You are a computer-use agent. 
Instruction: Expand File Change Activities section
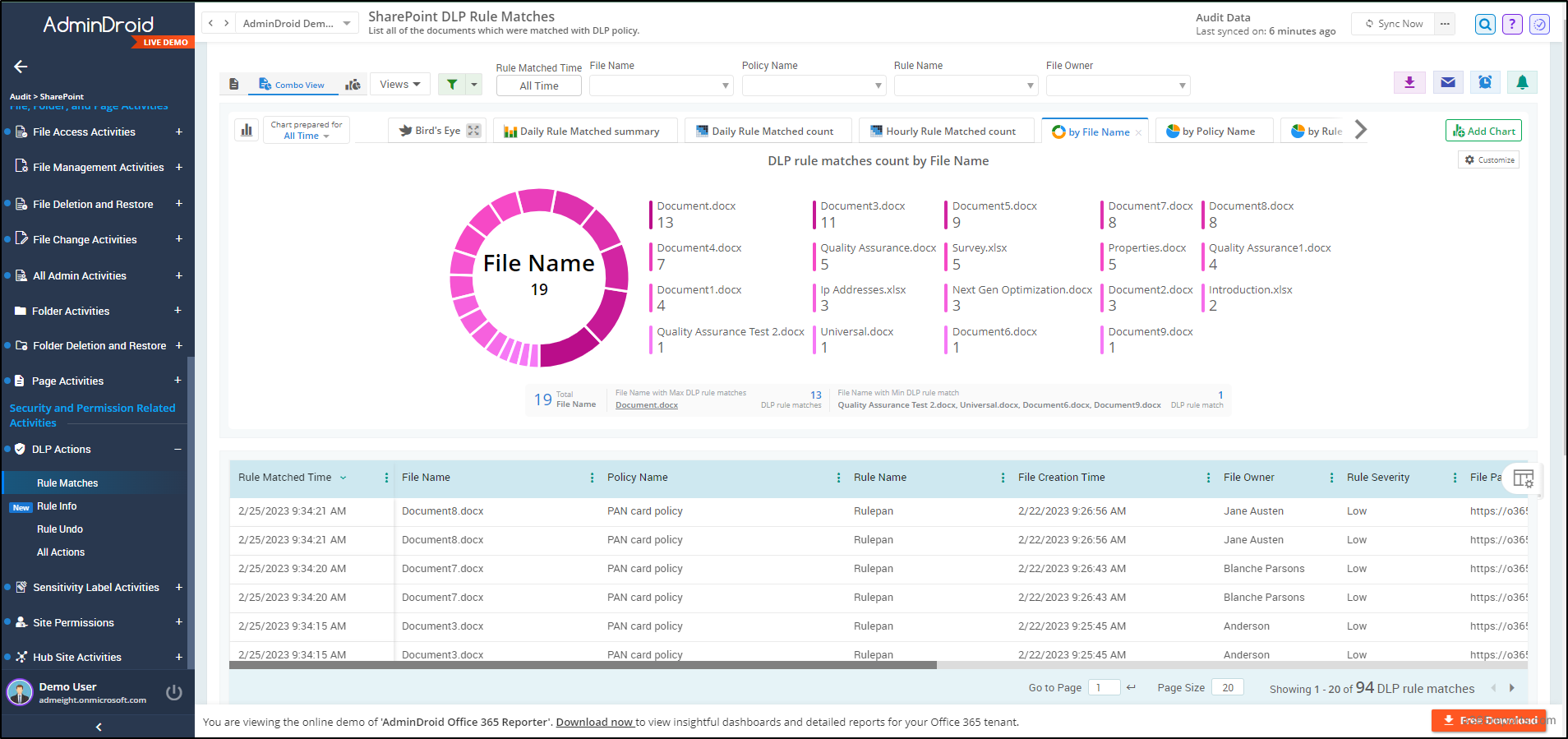click(x=178, y=239)
